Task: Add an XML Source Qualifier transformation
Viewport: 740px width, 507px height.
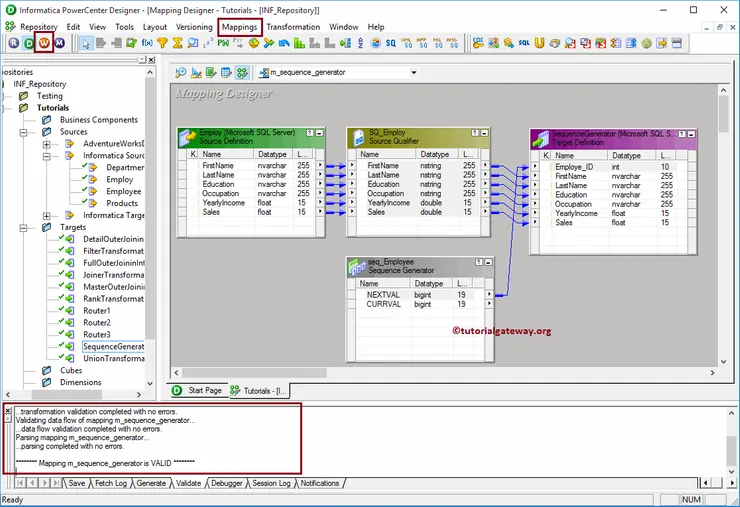Action: pos(406,43)
